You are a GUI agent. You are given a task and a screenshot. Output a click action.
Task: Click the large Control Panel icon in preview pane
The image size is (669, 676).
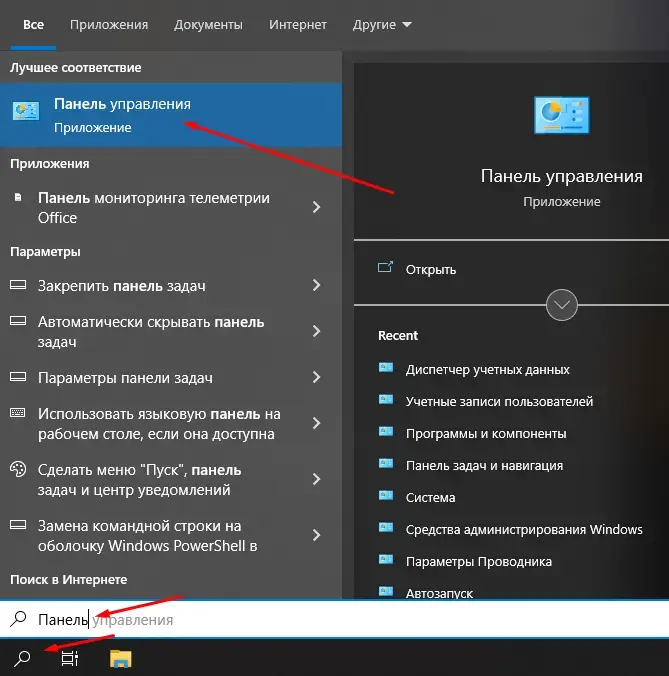point(562,115)
